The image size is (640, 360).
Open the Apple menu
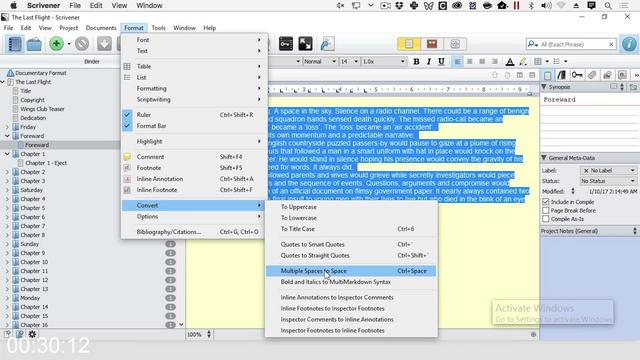click(x=13, y=6)
